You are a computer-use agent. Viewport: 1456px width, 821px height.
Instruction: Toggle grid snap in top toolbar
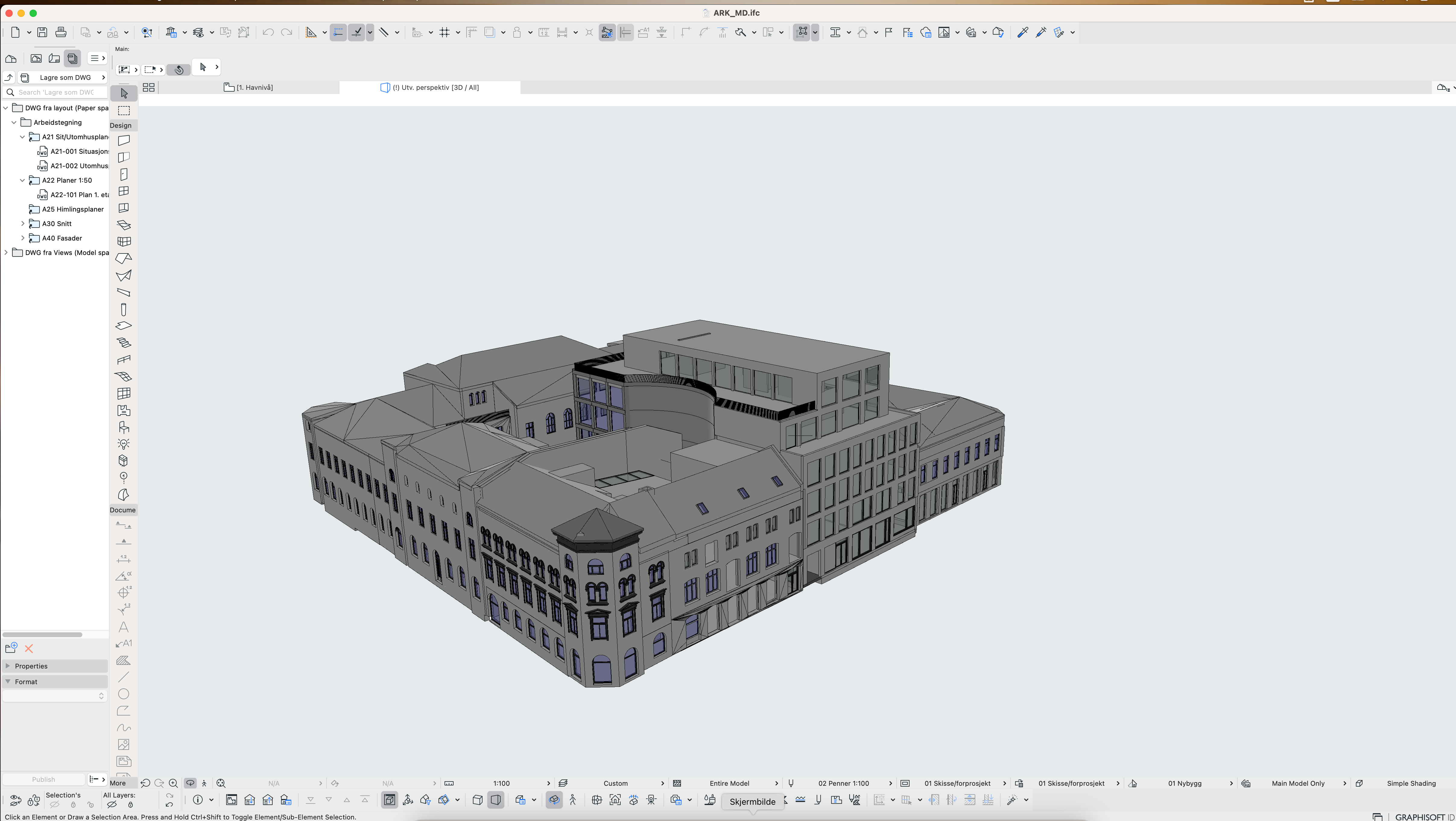click(x=445, y=32)
